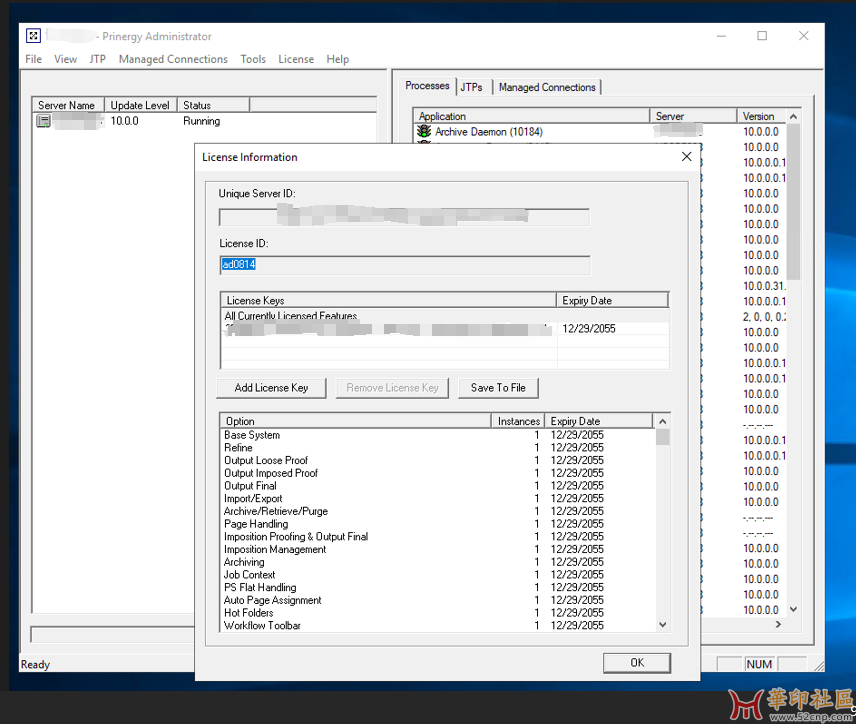856x724 pixels.
Task: Click the Archive Daemon traffic light icon
Action: 424,132
